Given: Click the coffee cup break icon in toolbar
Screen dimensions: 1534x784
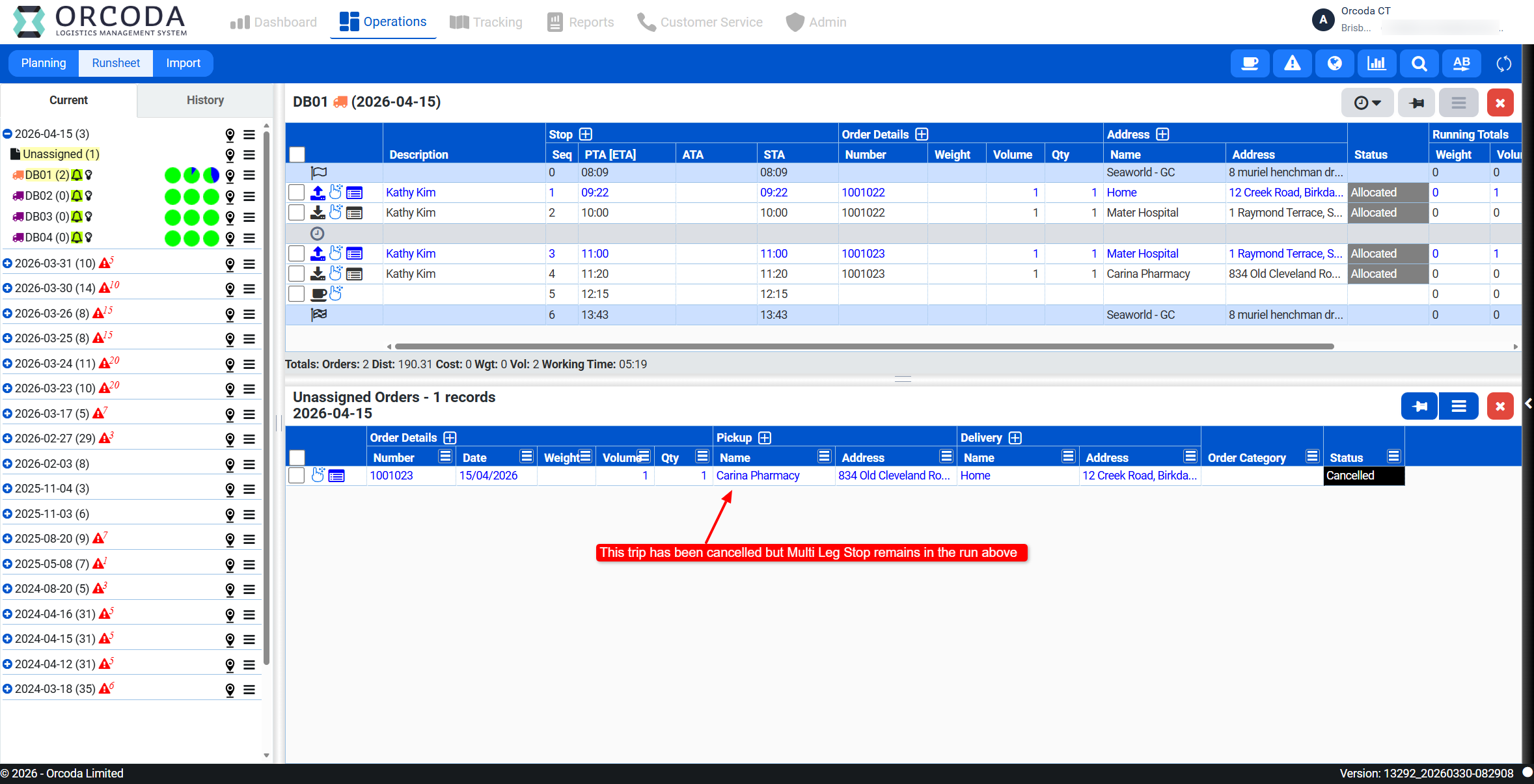Looking at the screenshot, I should [1250, 64].
